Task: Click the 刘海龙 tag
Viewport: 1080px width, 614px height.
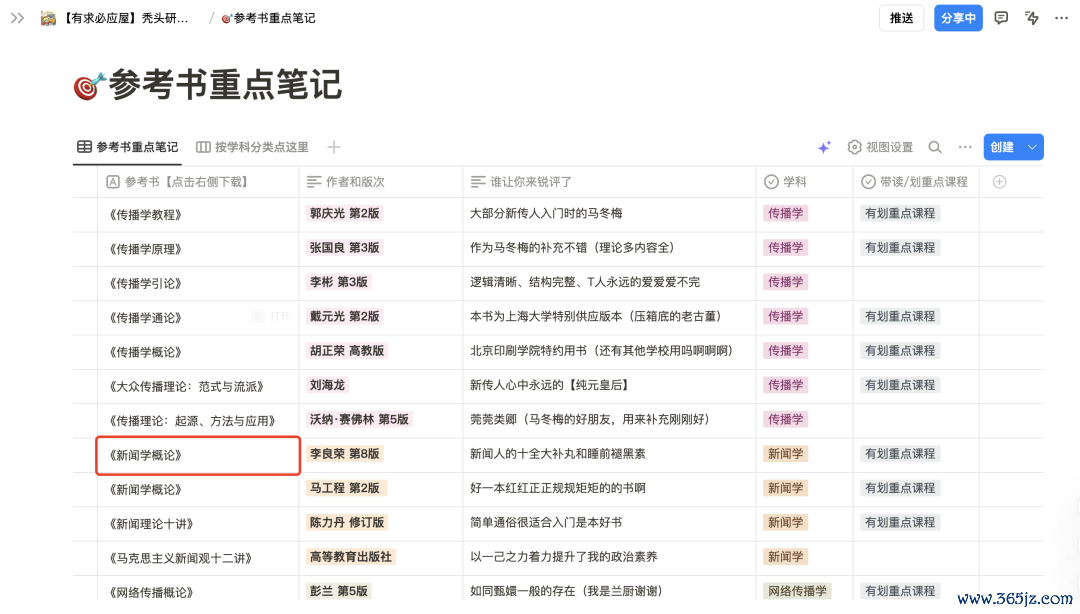Action: (327, 385)
